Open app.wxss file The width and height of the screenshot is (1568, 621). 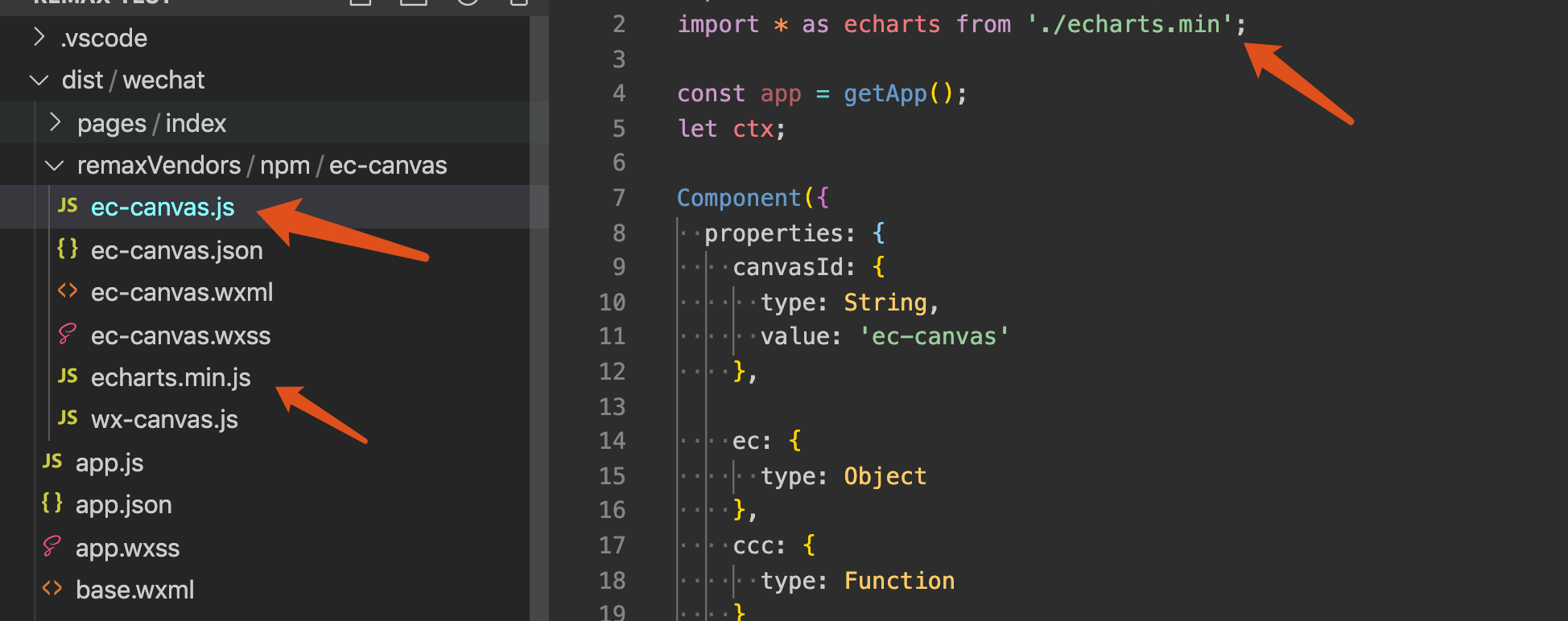coord(128,548)
